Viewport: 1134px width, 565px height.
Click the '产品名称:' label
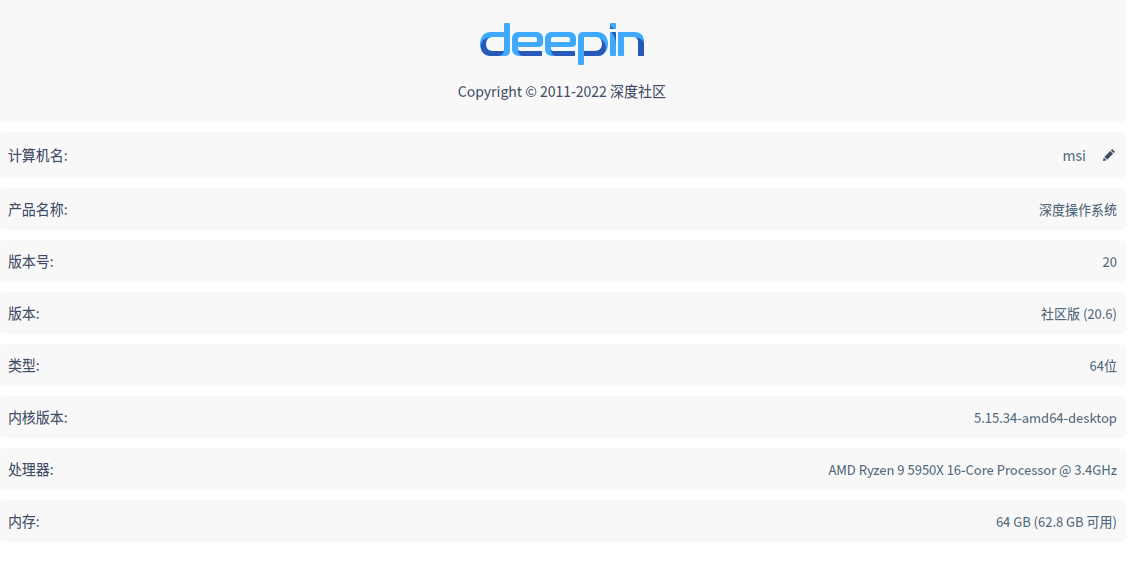[38, 210]
